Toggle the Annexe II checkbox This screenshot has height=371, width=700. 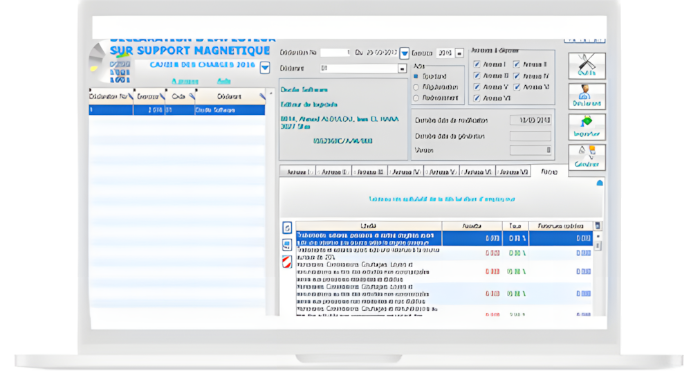pyautogui.click(x=517, y=64)
